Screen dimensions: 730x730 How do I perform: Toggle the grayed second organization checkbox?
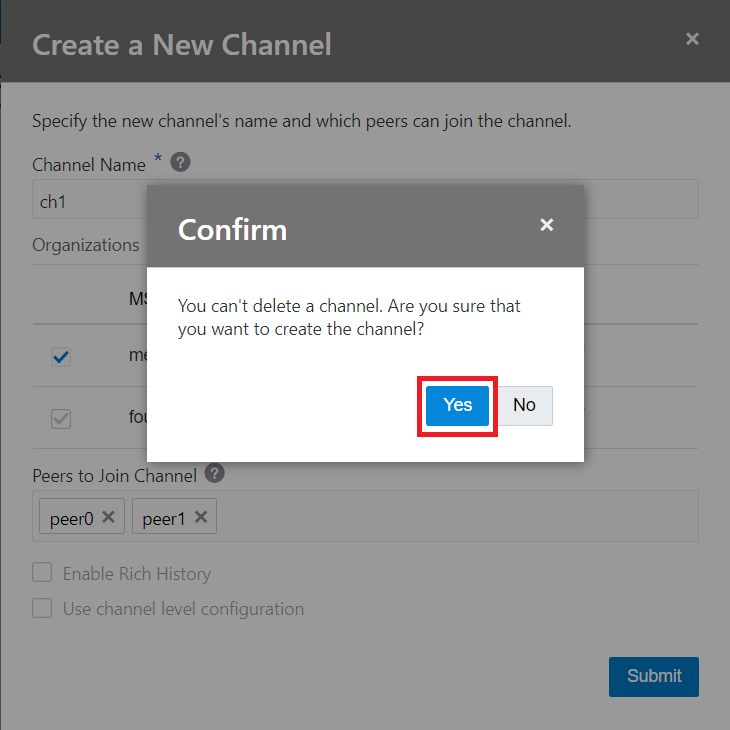point(61,419)
